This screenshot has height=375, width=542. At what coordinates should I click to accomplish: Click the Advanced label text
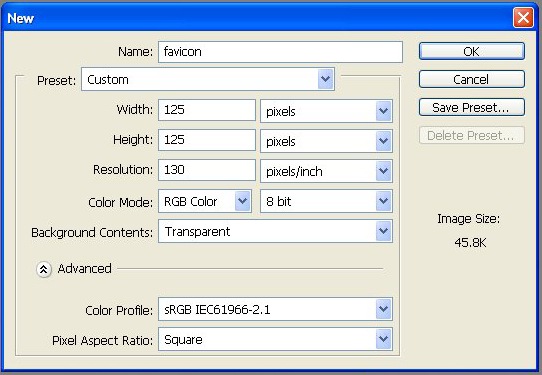pyautogui.click(x=84, y=269)
